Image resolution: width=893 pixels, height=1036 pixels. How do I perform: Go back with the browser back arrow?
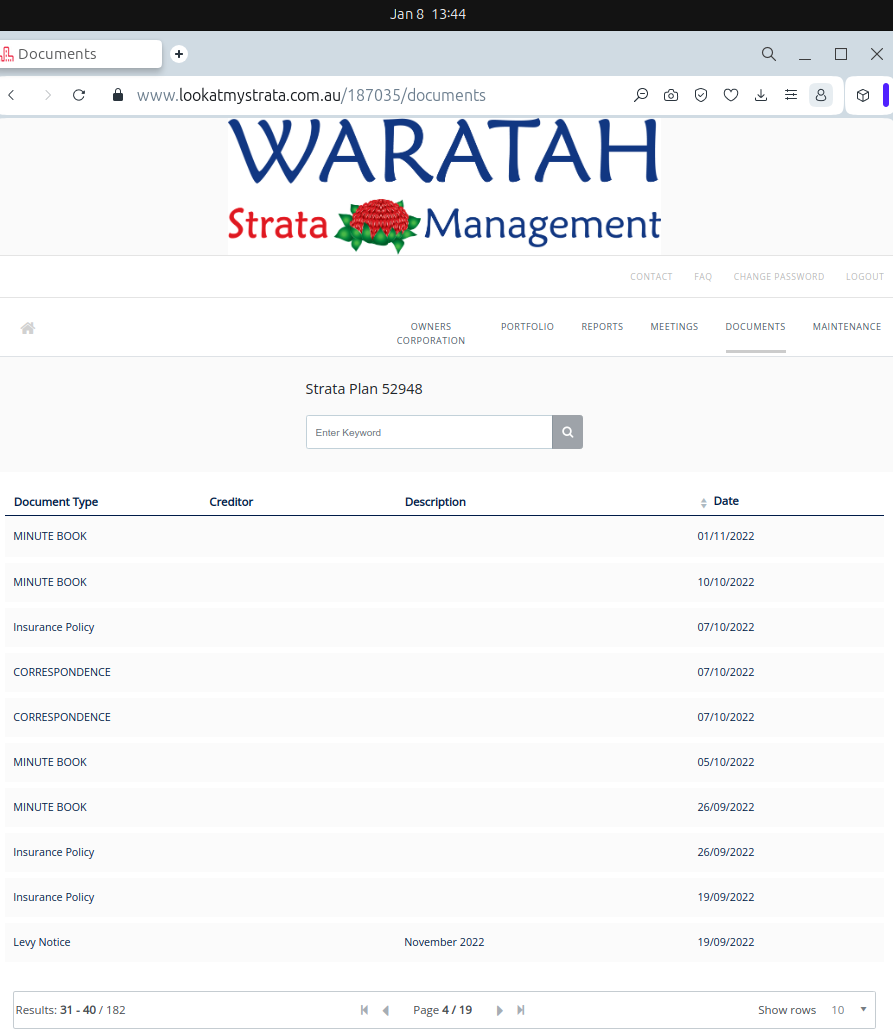(11, 95)
